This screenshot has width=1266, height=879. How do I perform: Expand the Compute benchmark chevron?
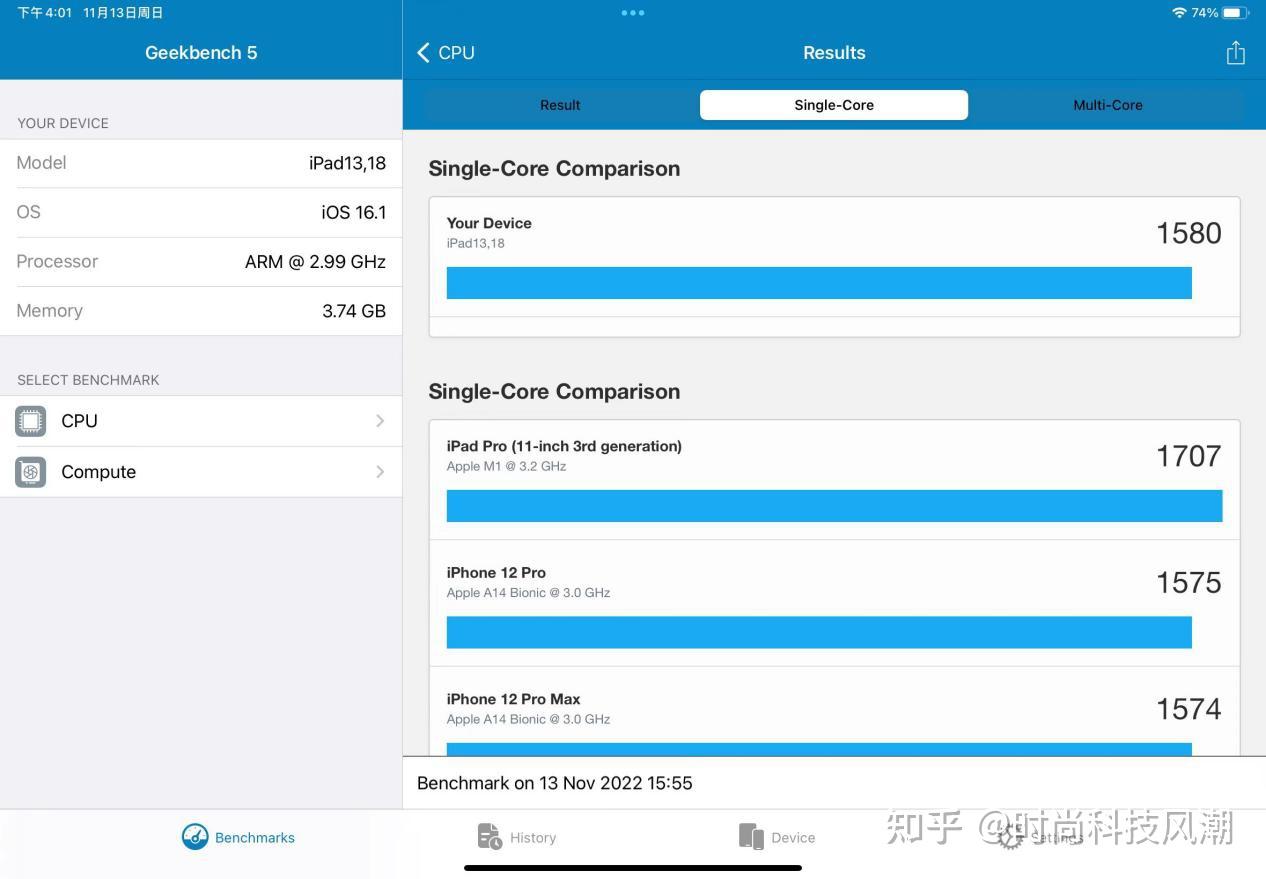point(380,471)
